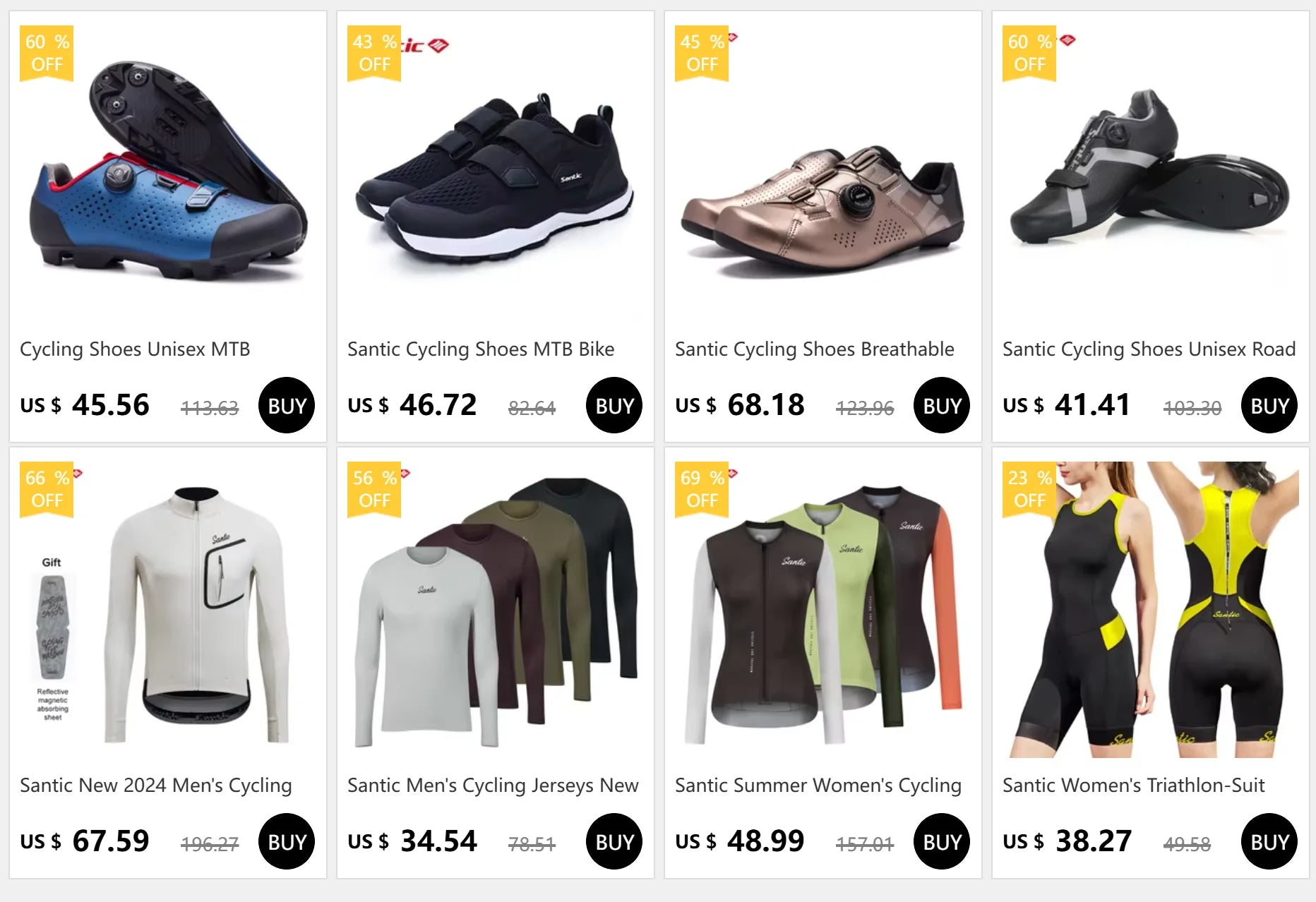Click BUY for the $41.41 road shoes
This screenshot has width=1316, height=902.
coord(1269,405)
